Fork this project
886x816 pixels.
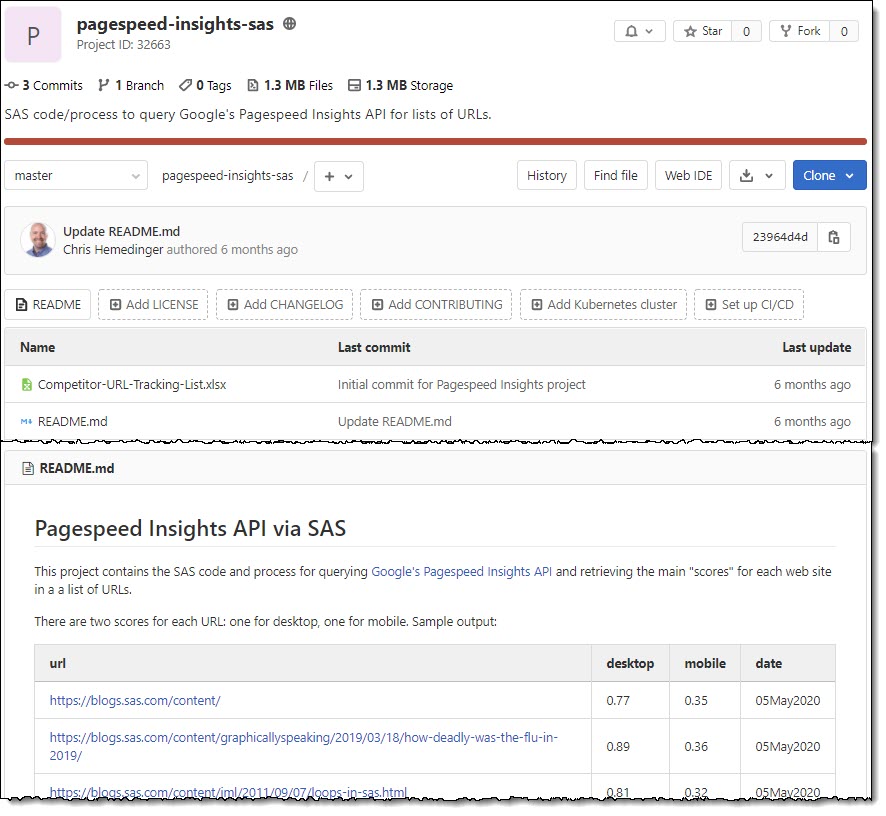pyautogui.click(x=800, y=31)
